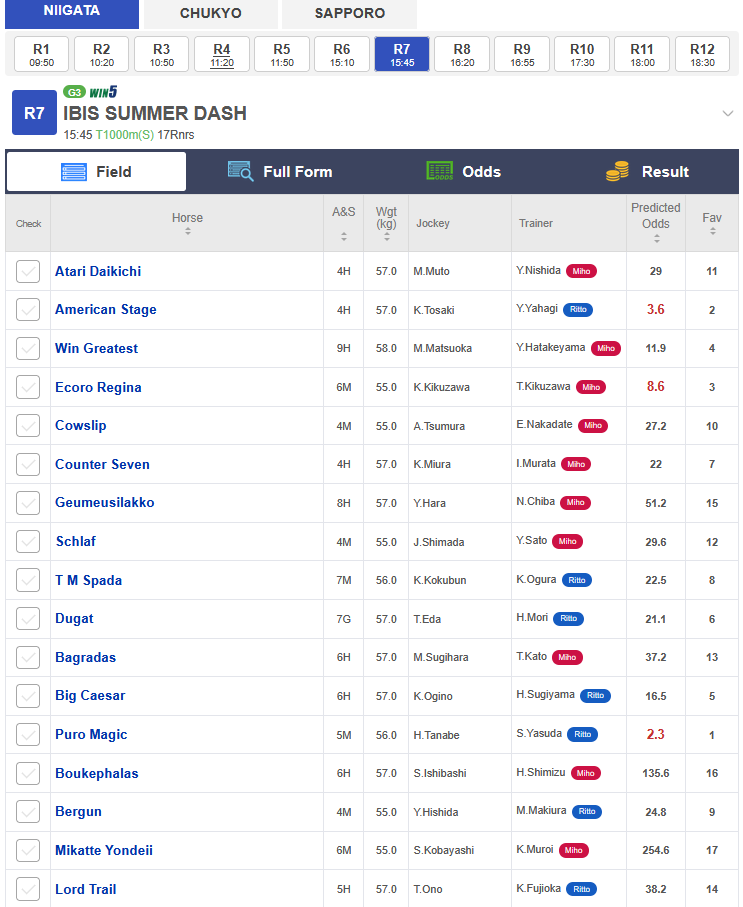Viewport: 743px width, 907px height.
Task: Click the green G3 grade badge
Action: pyautogui.click(x=74, y=92)
